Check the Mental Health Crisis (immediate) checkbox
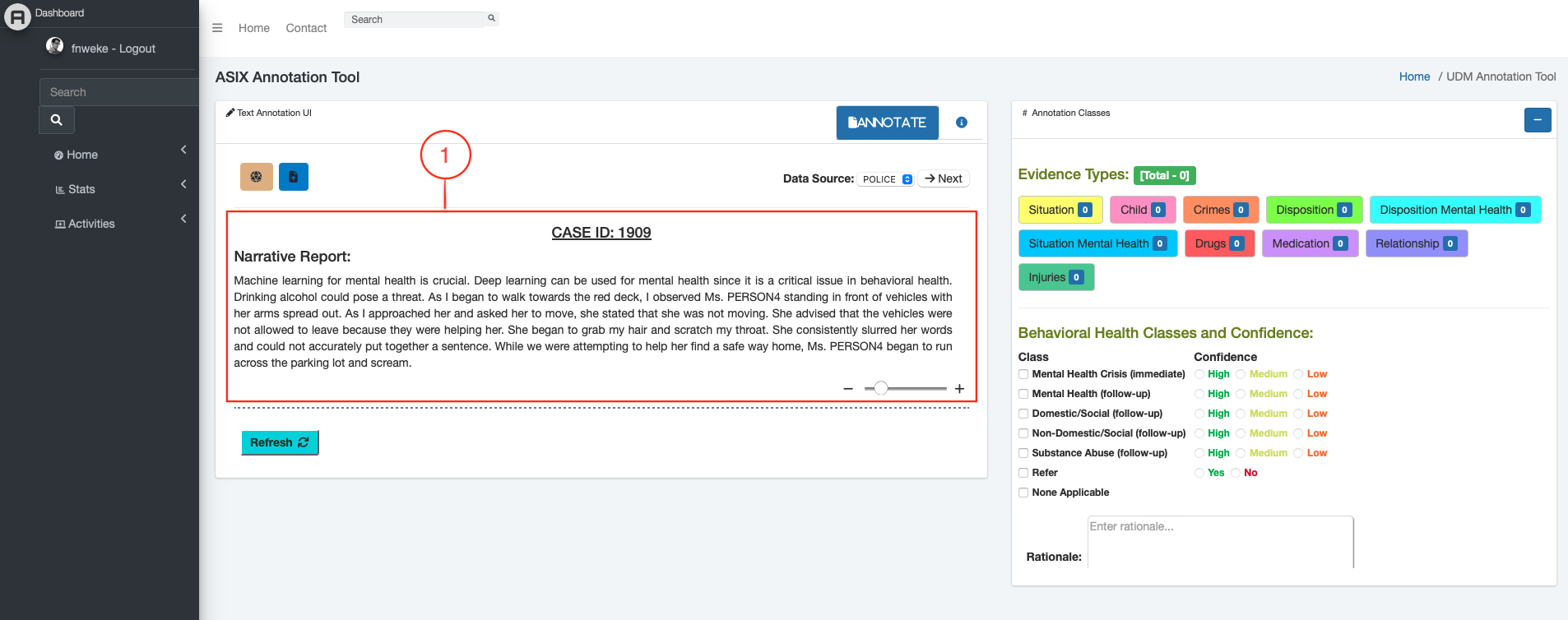The width and height of the screenshot is (1568, 620). 1023,374
